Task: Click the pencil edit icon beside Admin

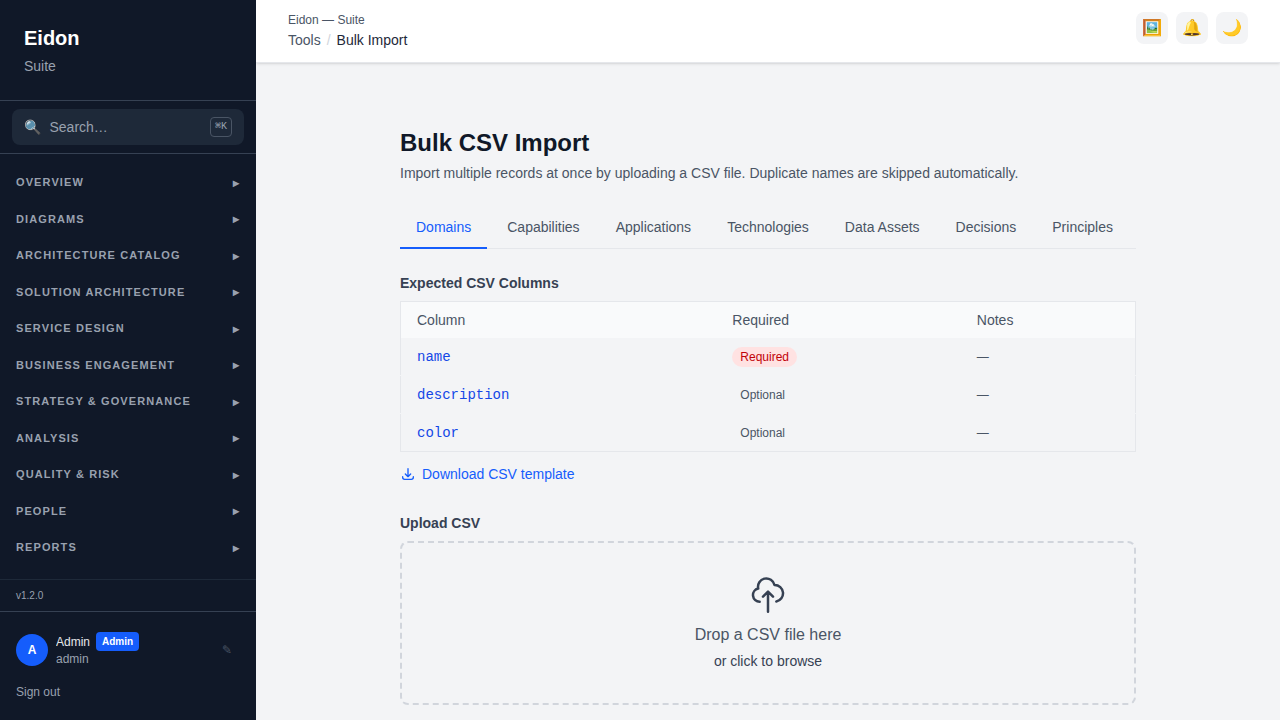Action: coord(227,650)
